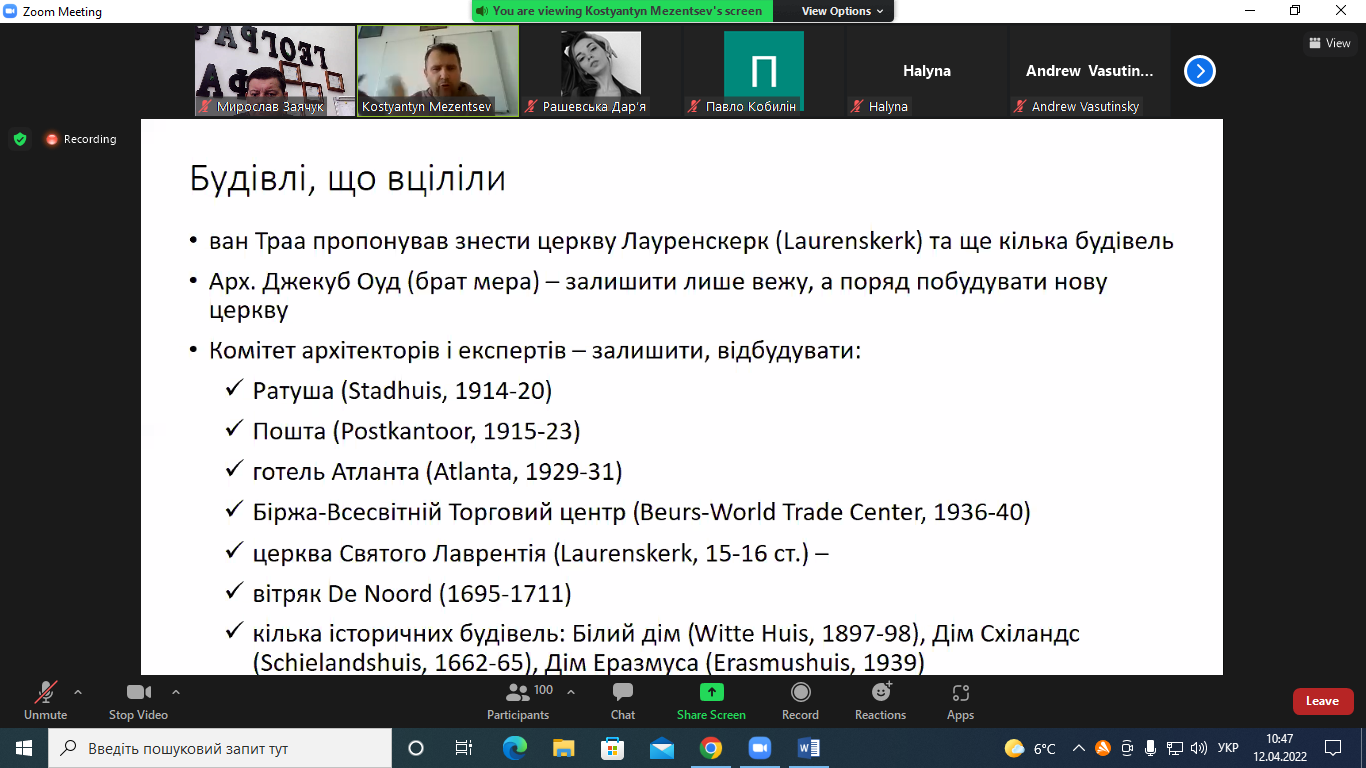Click slide title Будівлі, що вціліли
Screen dimensions: 1366x768
pos(348,179)
